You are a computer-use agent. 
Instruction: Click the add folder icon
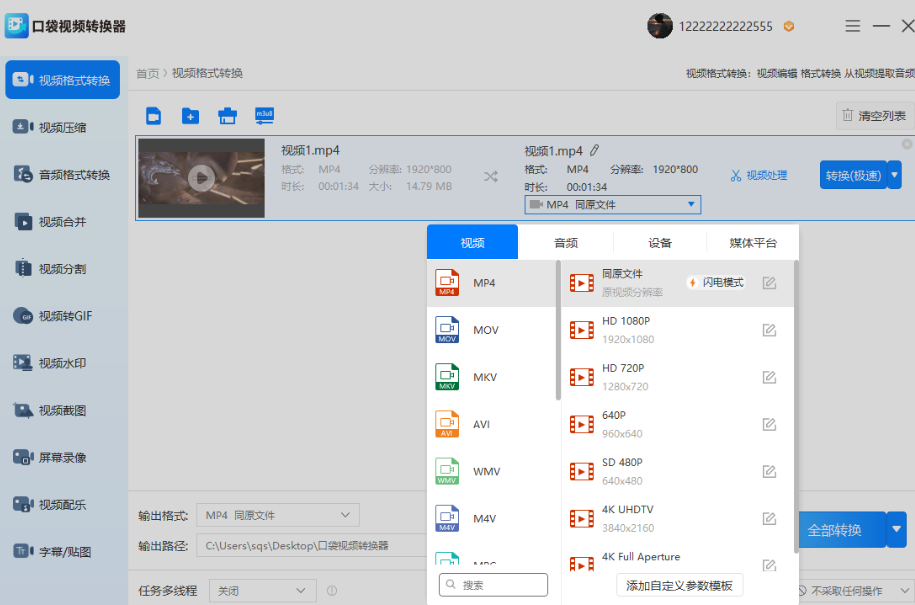pyautogui.click(x=190, y=116)
